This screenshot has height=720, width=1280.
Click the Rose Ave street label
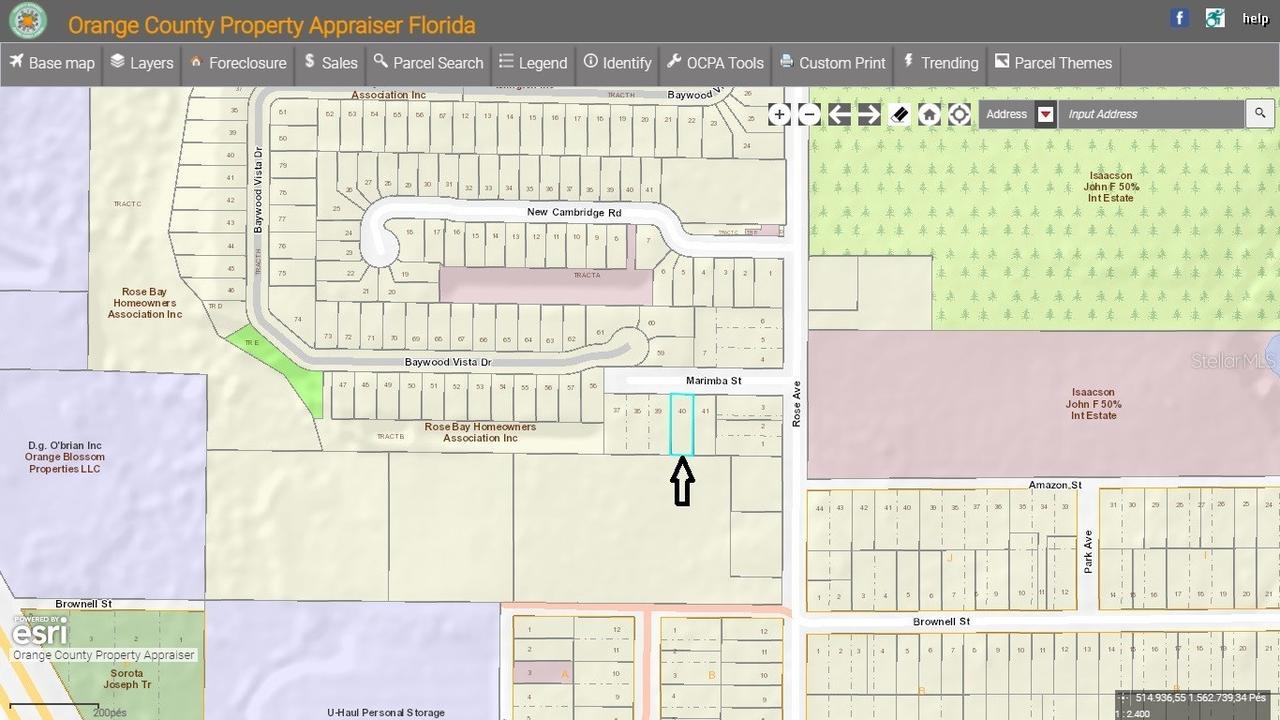(x=798, y=404)
